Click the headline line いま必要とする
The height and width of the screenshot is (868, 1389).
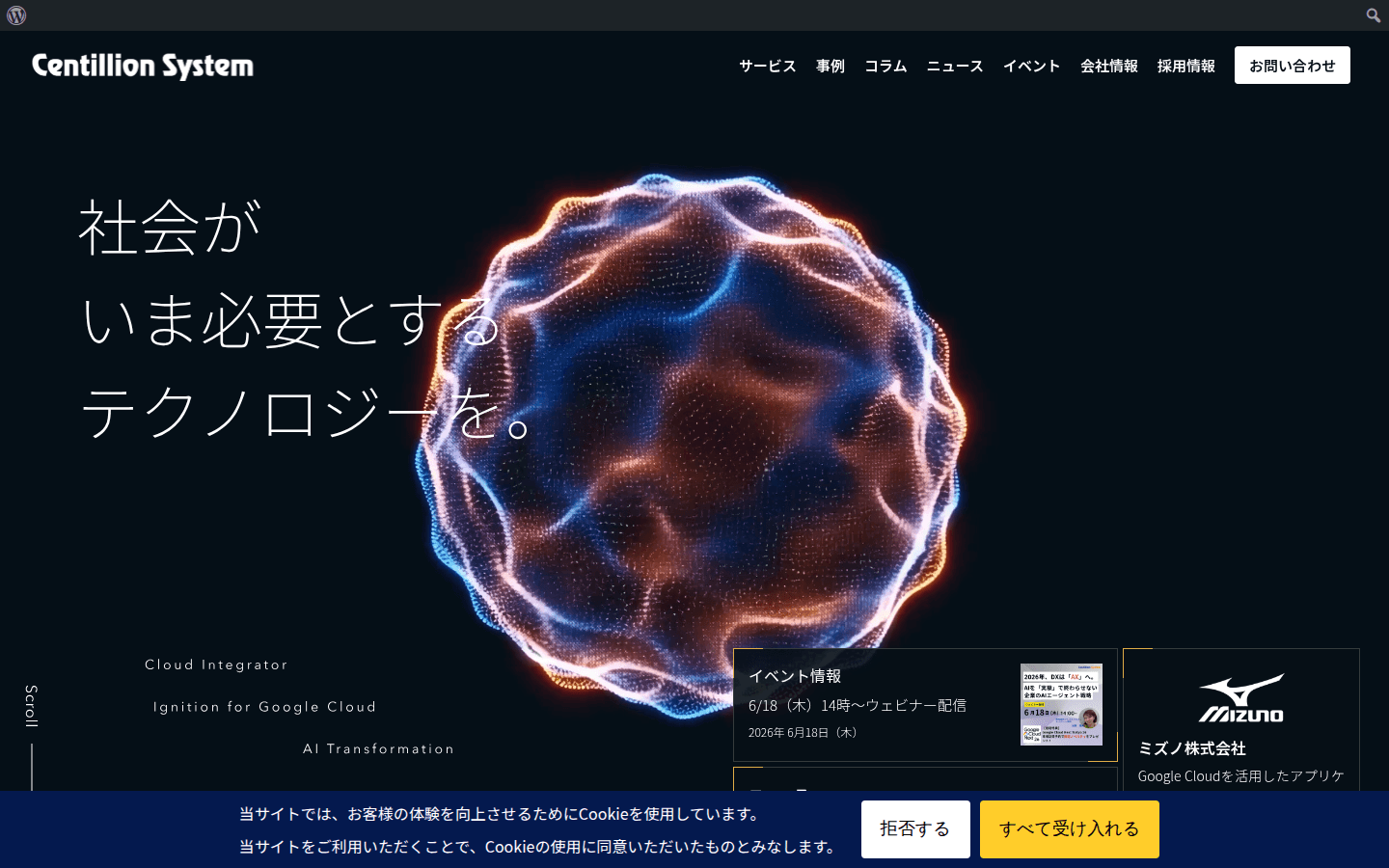(291, 321)
